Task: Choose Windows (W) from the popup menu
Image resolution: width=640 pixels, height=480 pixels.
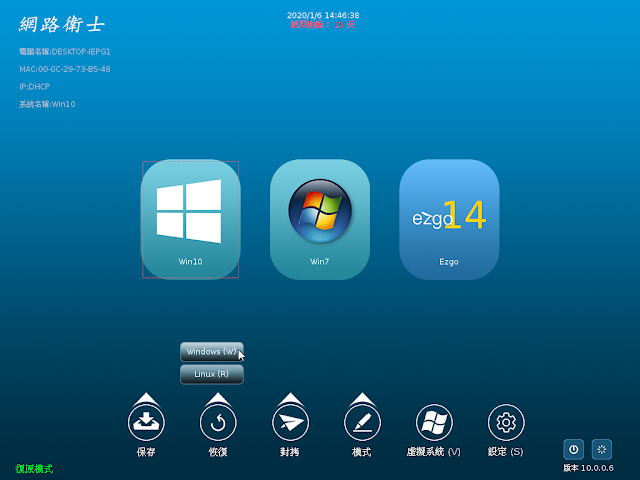Action: point(211,351)
